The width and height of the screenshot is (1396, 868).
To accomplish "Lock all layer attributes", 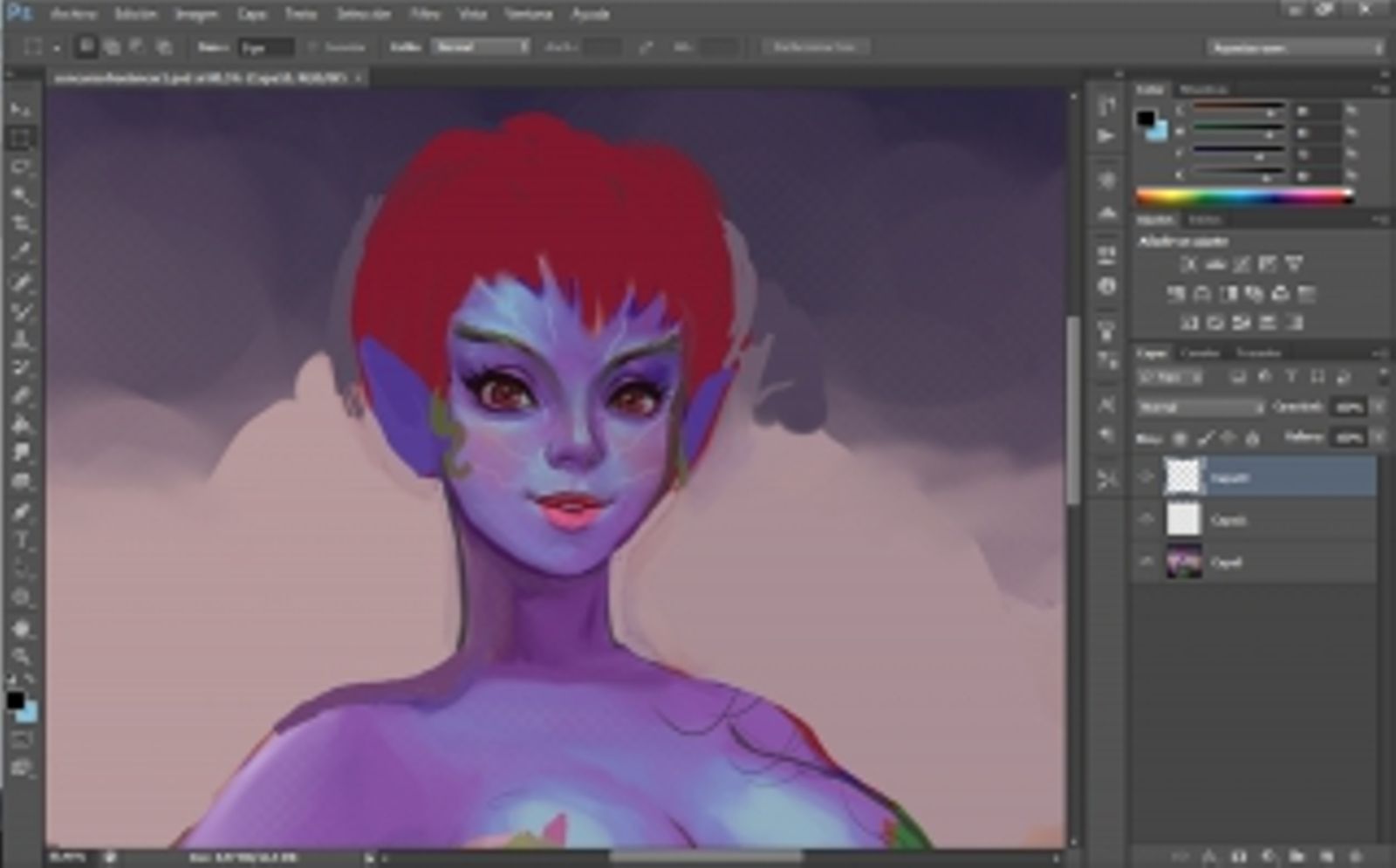I will (1253, 439).
